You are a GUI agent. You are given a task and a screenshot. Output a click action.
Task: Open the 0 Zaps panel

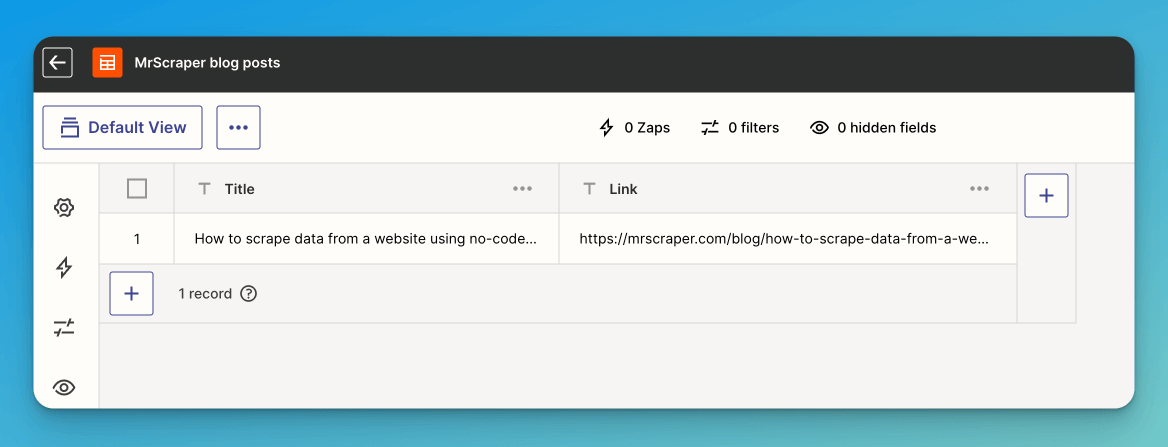(635, 128)
